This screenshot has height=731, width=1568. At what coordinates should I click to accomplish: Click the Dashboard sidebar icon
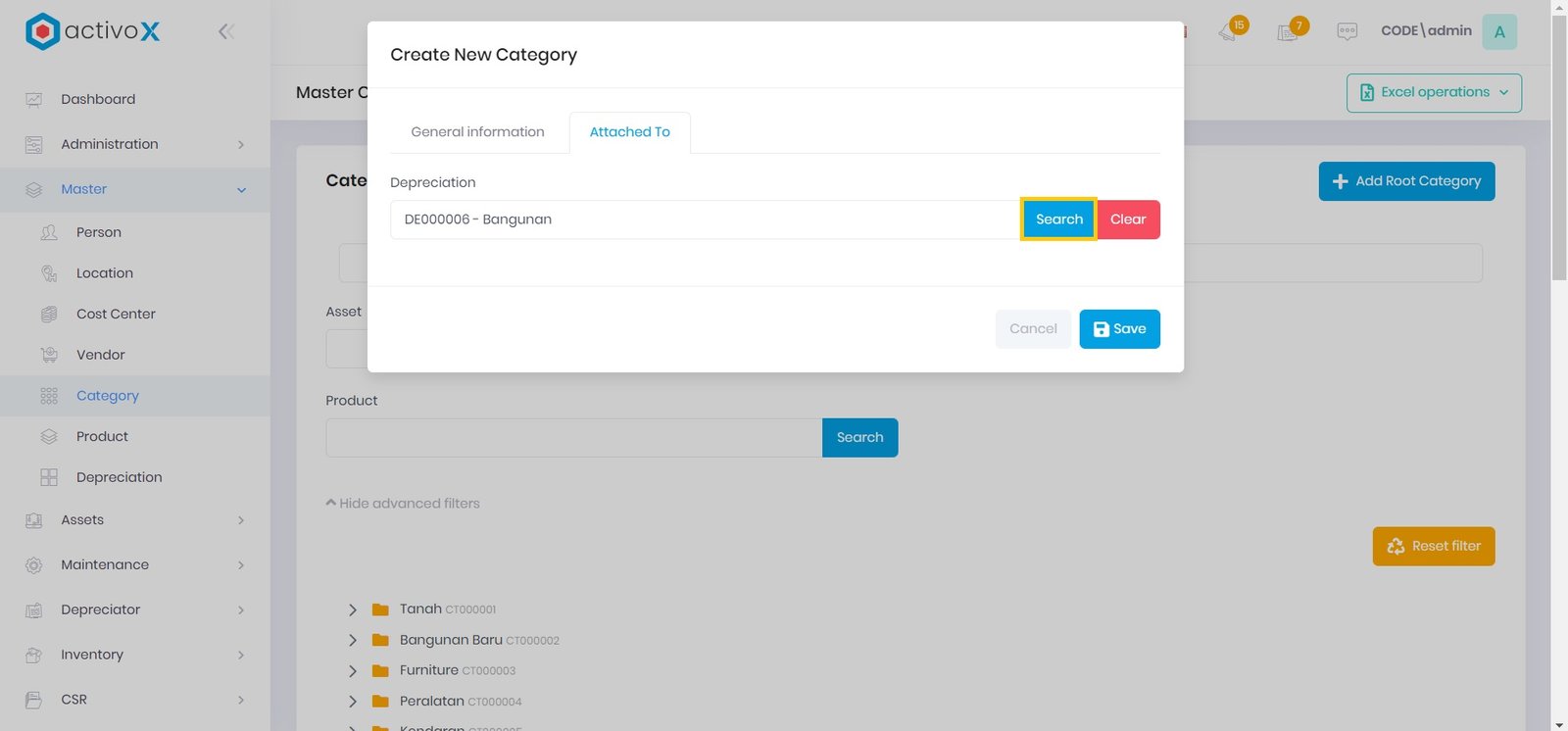tap(34, 100)
